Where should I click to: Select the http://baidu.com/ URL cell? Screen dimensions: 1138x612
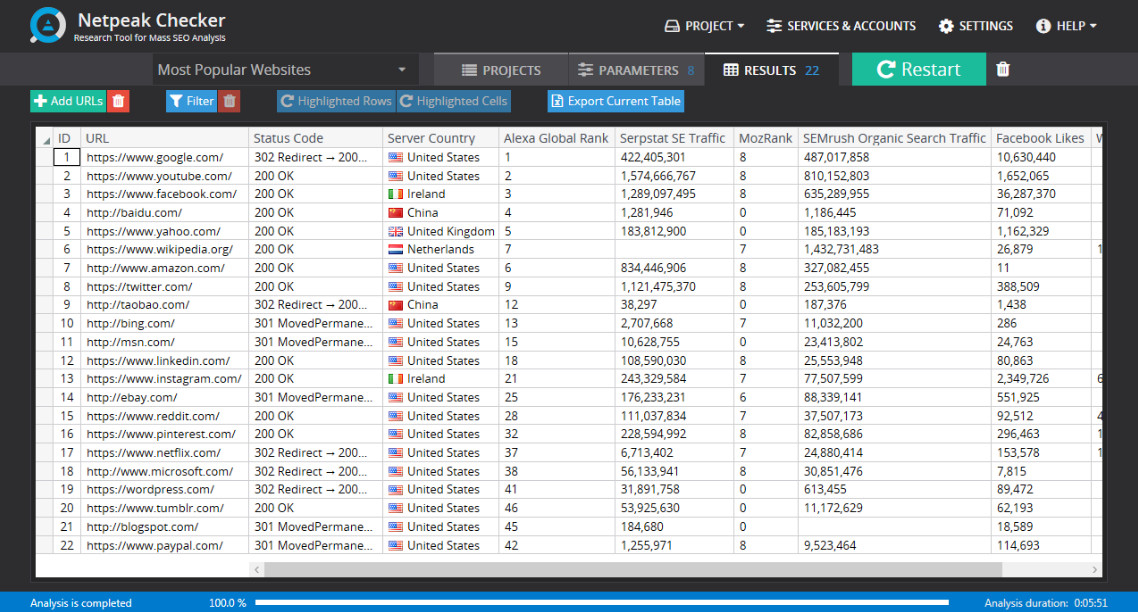point(165,213)
